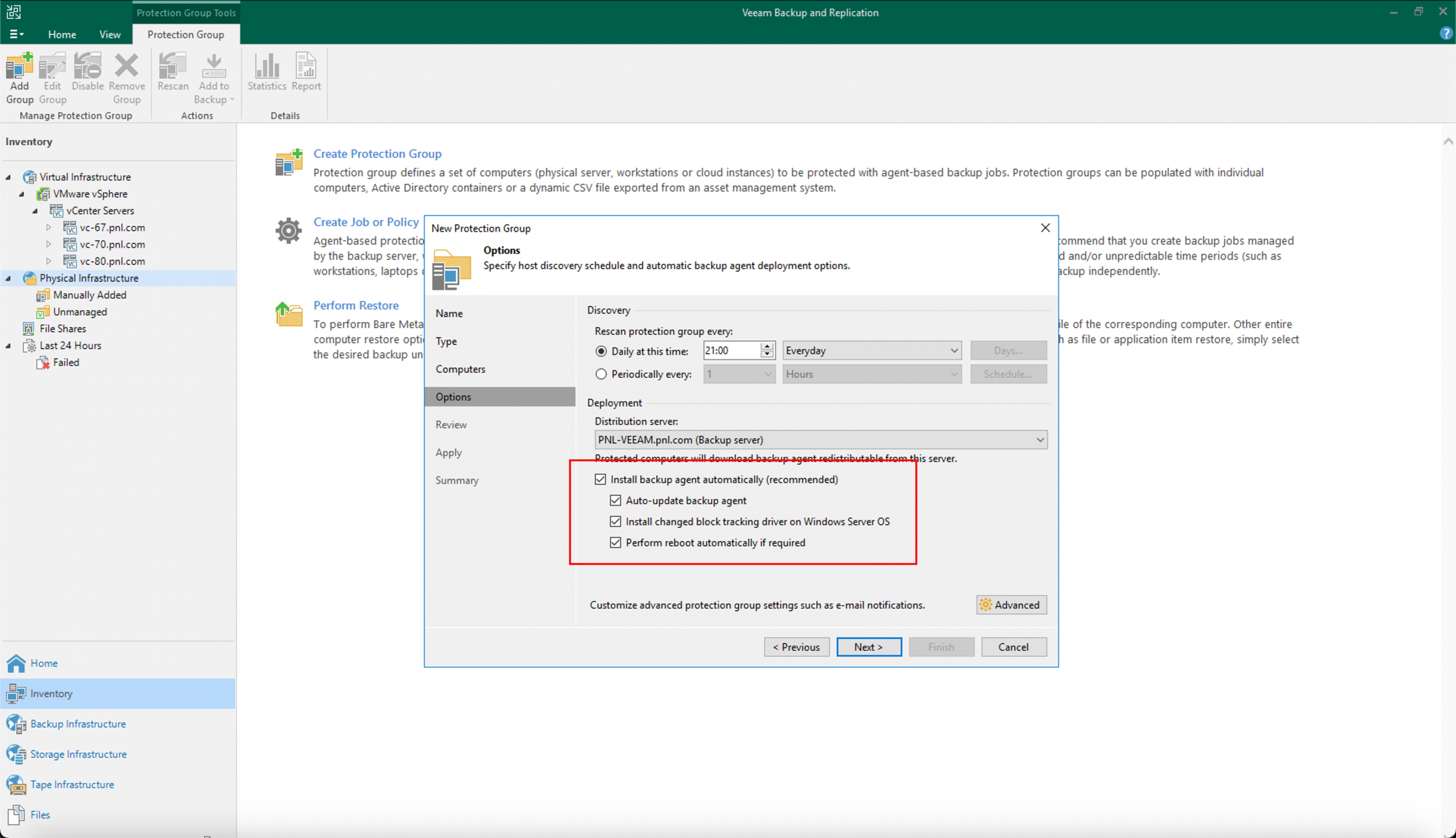Click the Create Protection Group link
The height and width of the screenshot is (838, 1456).
[x=378, y=154]
